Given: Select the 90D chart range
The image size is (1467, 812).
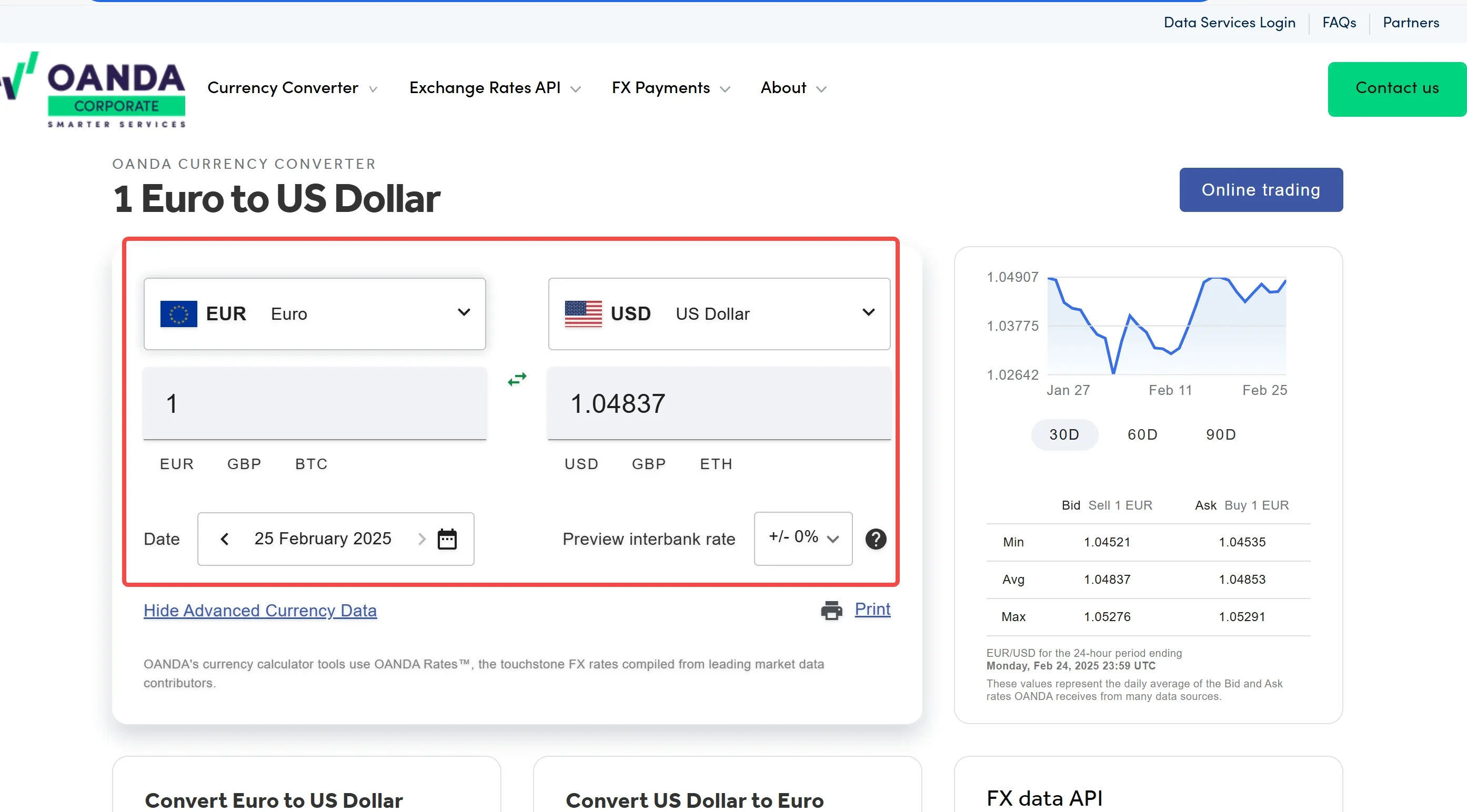Looking at the screenshot, I should point(1221,435).
